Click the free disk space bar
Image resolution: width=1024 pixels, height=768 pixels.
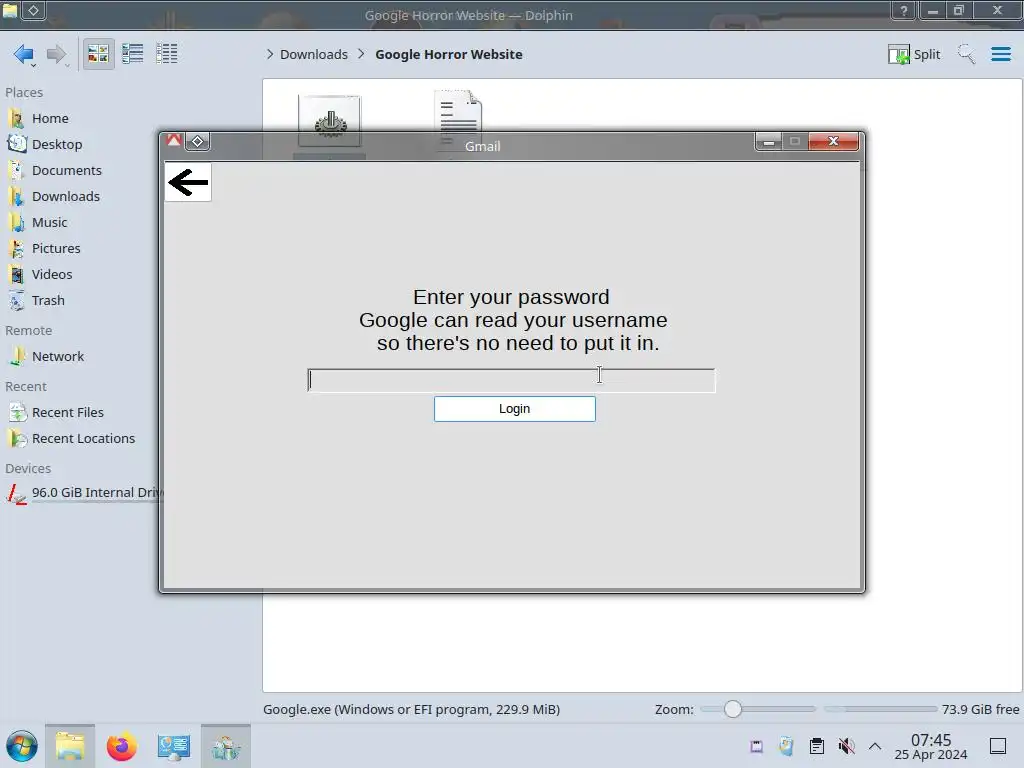tap(880, 709)
